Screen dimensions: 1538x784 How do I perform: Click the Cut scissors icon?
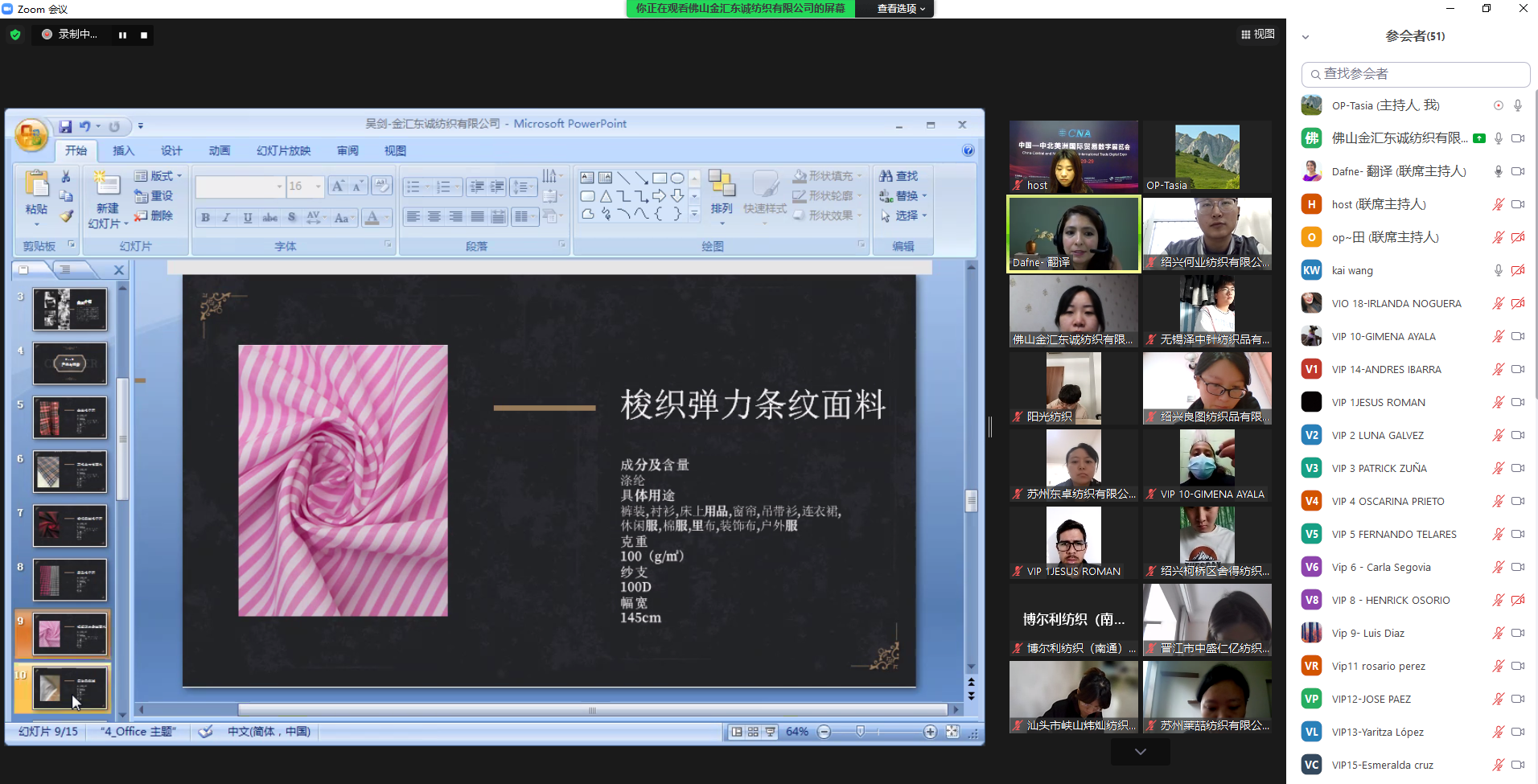[66, 176]
